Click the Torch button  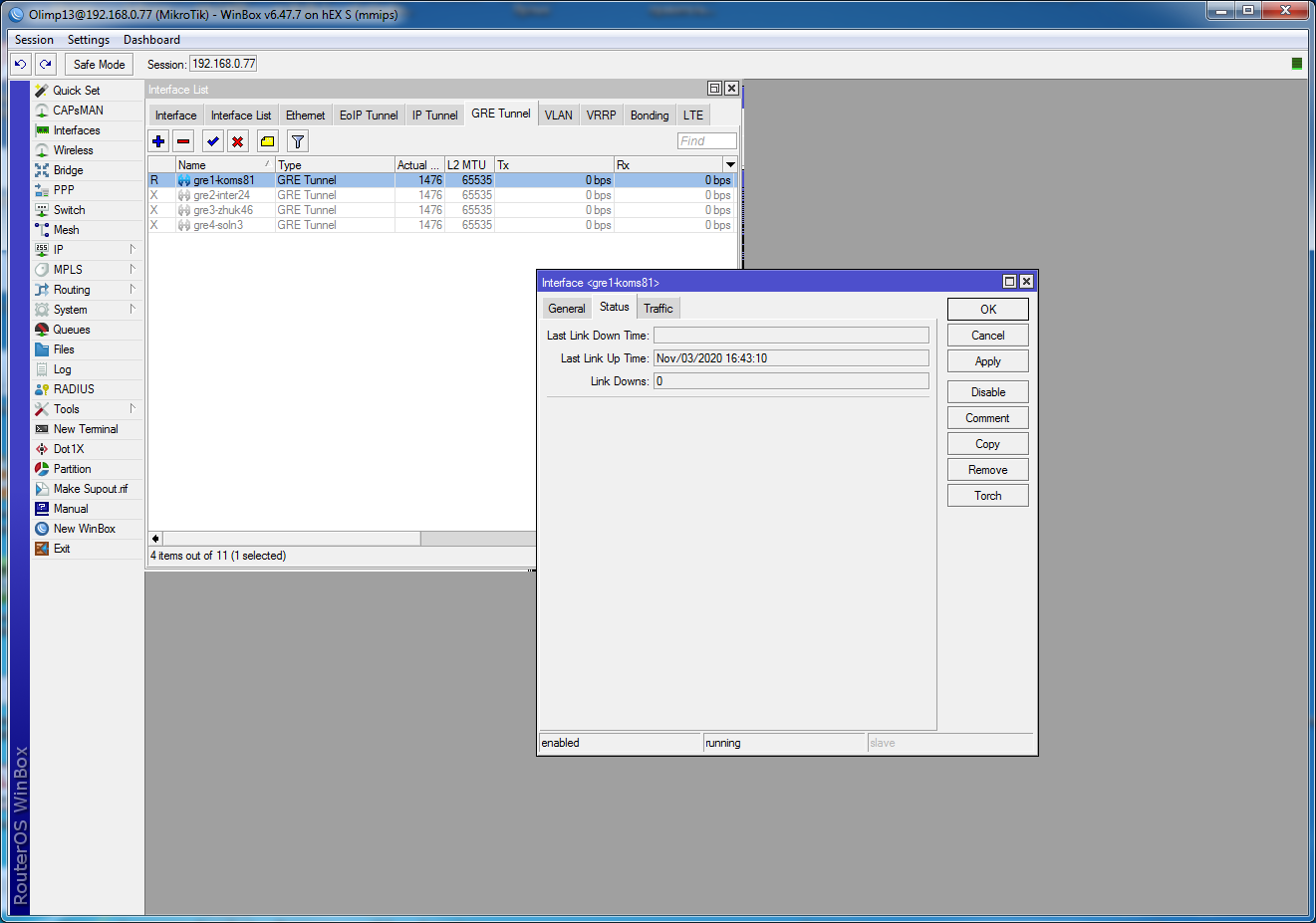(988, 496)
